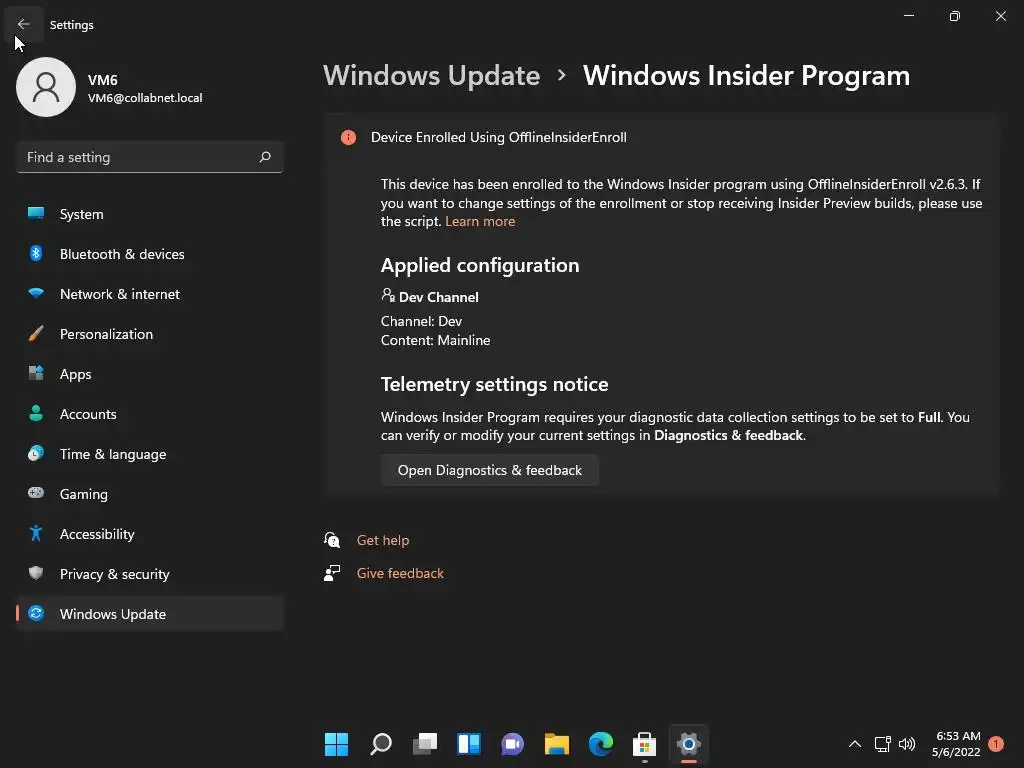Click the Give feedback person icon
Viewport: 1024px width, 768px height.
[332, 573]
